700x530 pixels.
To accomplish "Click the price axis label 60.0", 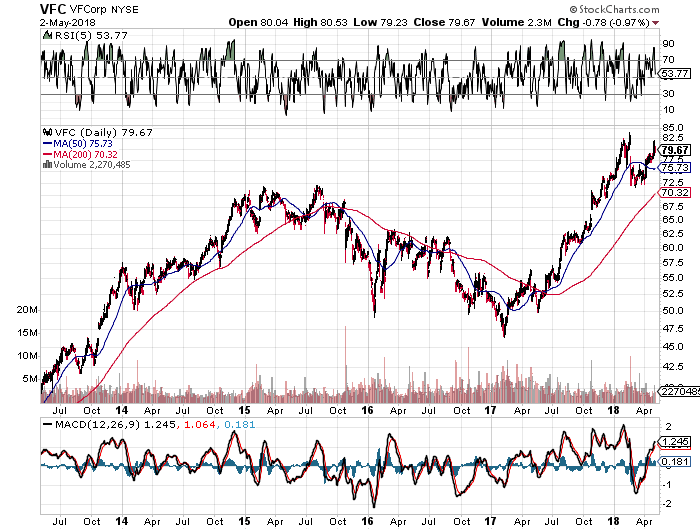I will click(x=673, y=247).
